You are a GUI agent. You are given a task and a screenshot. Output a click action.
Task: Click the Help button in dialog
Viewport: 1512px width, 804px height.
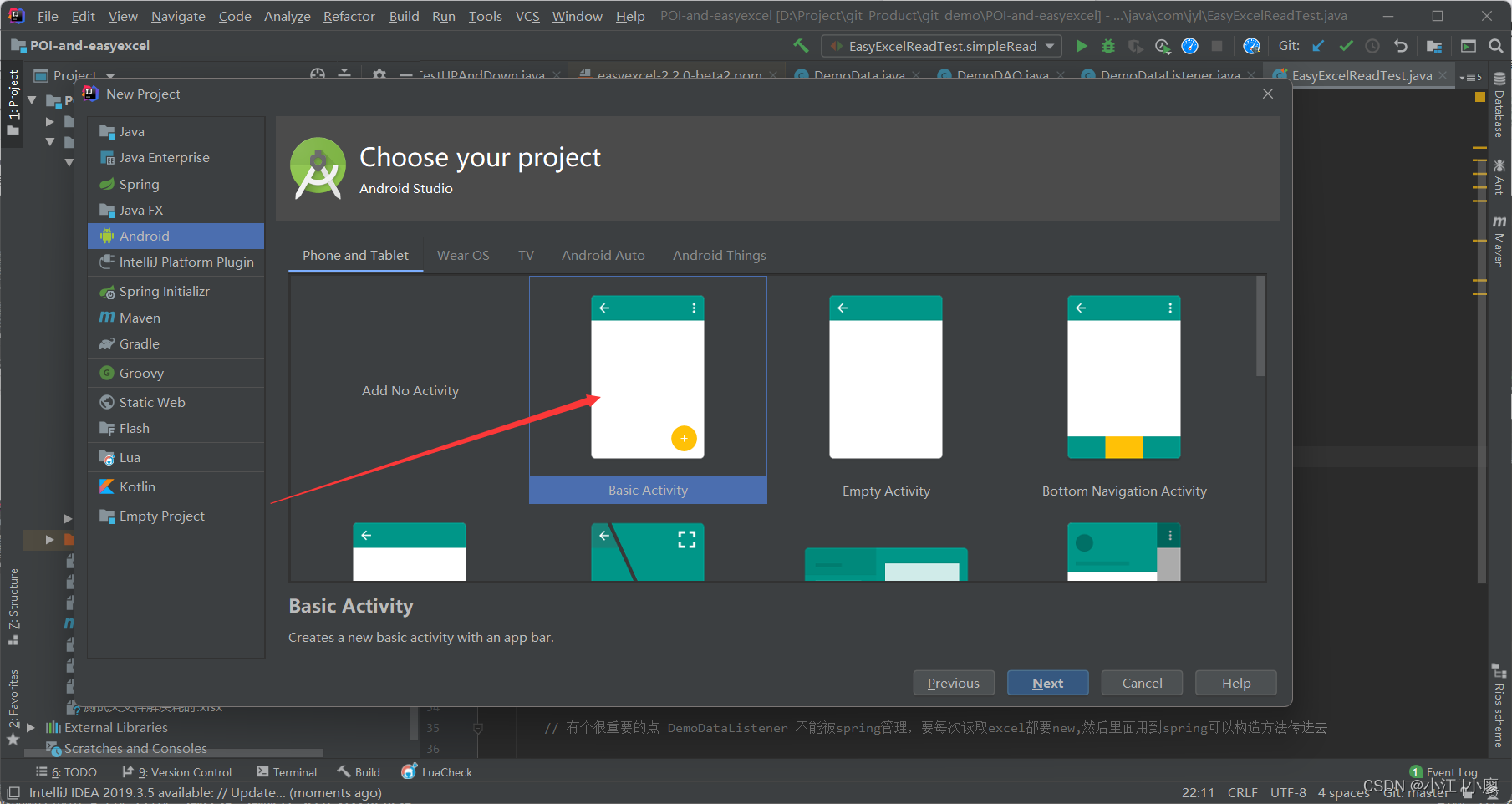[x=1236, y=683]
